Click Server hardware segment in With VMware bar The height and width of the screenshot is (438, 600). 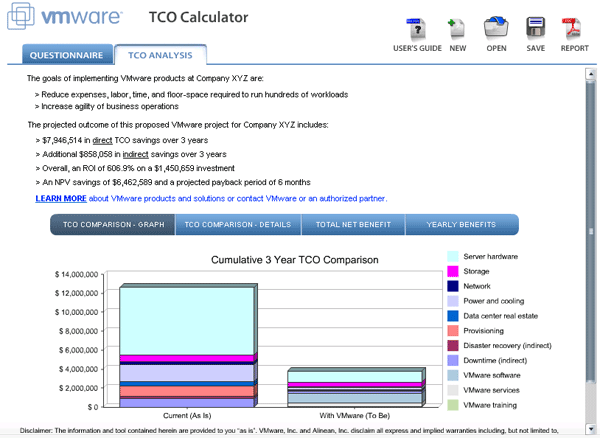(355, 377)
